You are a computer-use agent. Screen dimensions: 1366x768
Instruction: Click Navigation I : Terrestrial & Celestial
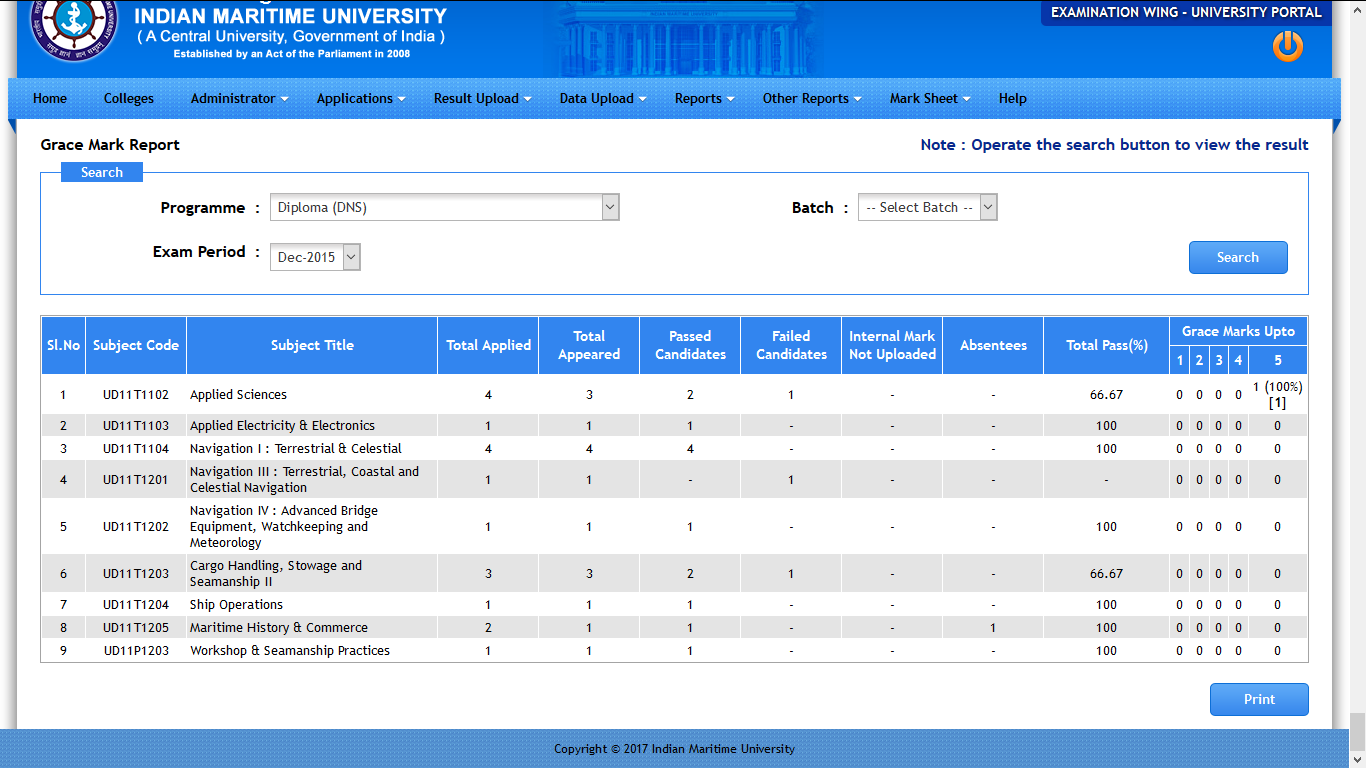point(296,449)
